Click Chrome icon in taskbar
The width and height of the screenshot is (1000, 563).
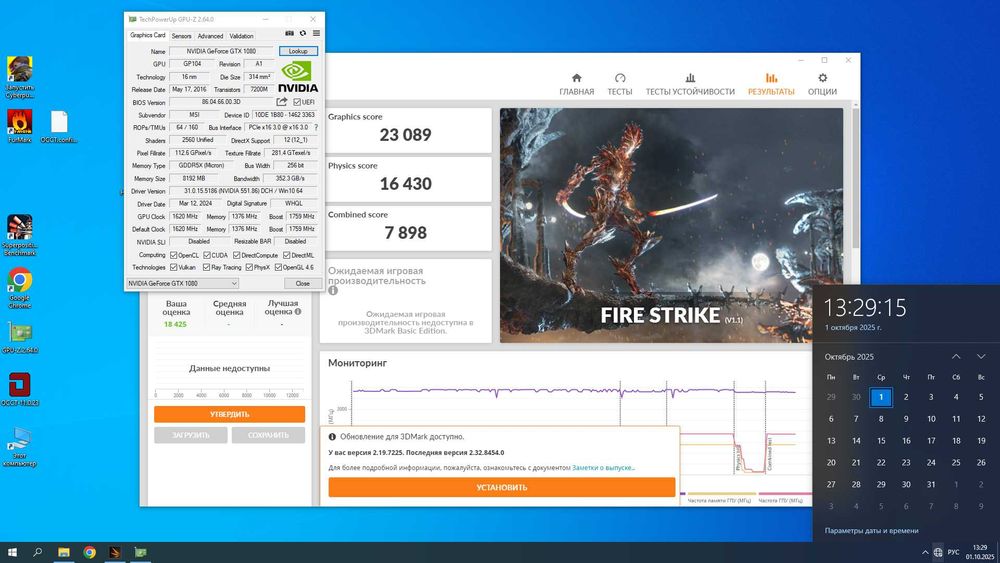tap(89, 552)
